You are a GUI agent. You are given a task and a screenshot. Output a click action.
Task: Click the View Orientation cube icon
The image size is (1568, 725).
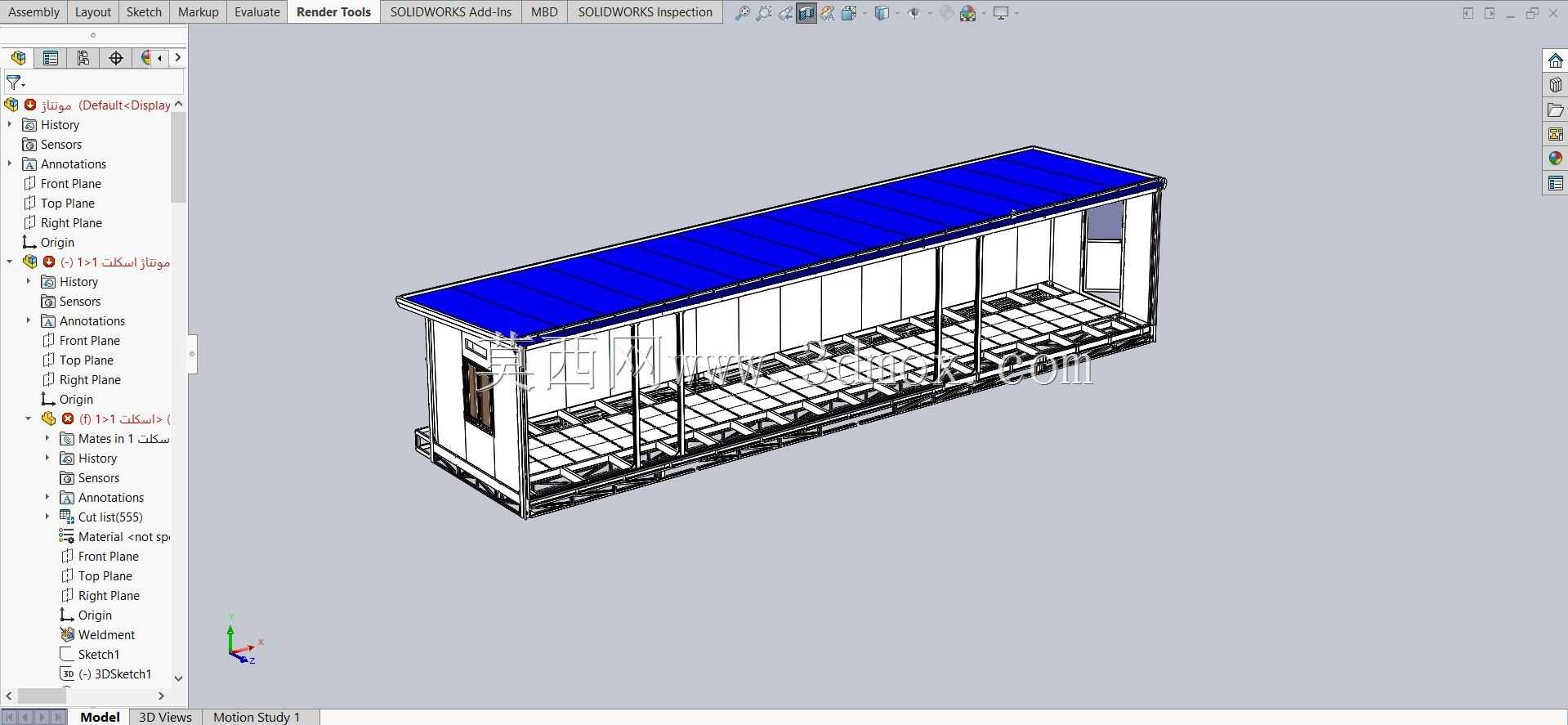point(848,13)
